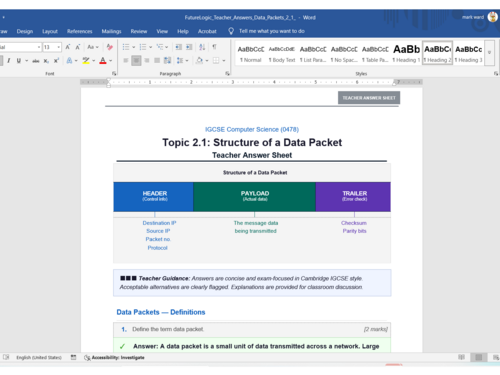Click the Data Packets — Definitions heading
The width and height of the screenshot is (500, 375).
[x=161, y=312]
